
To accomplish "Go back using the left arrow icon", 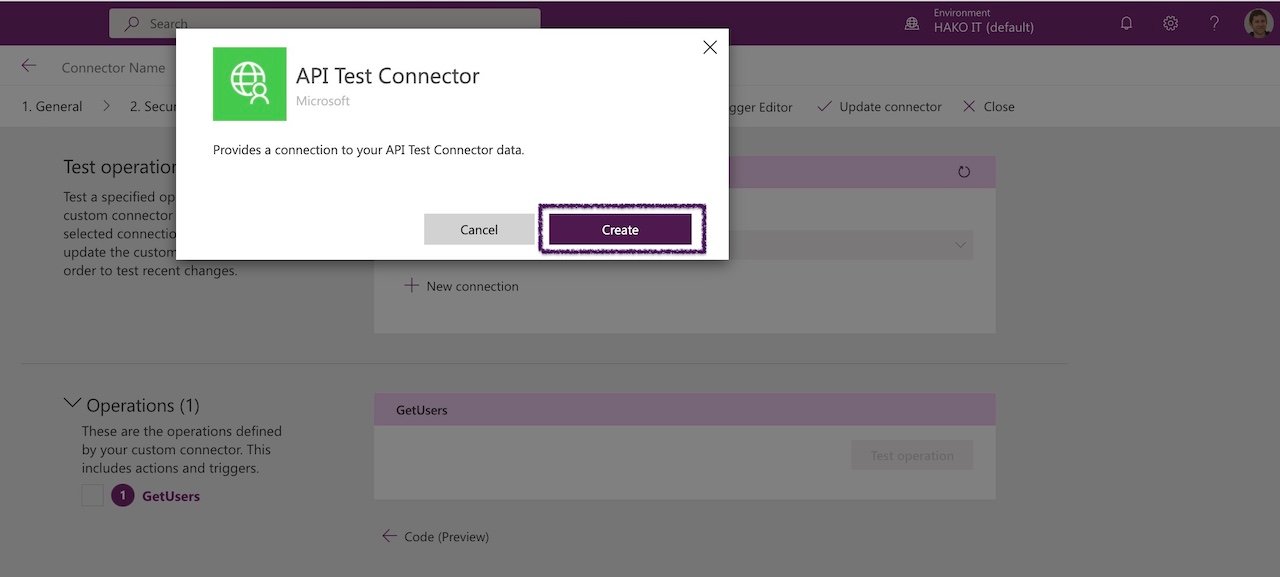I will (x=29, y=66).
